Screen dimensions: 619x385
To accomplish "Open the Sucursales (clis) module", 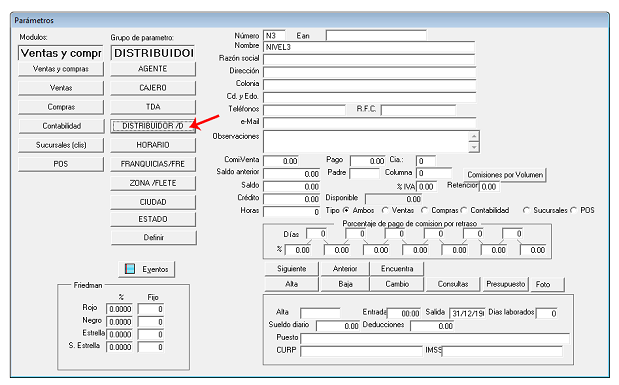I will click(x=61, y=145).
